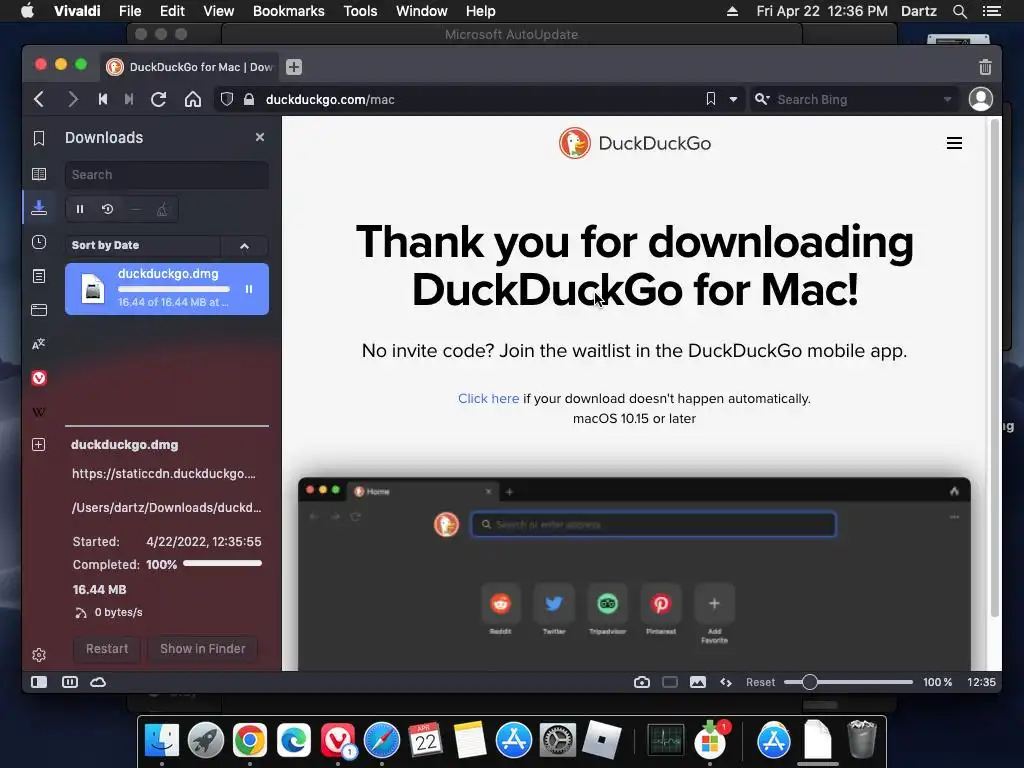Open the shield tracker blocker icon

pos(227,99)
